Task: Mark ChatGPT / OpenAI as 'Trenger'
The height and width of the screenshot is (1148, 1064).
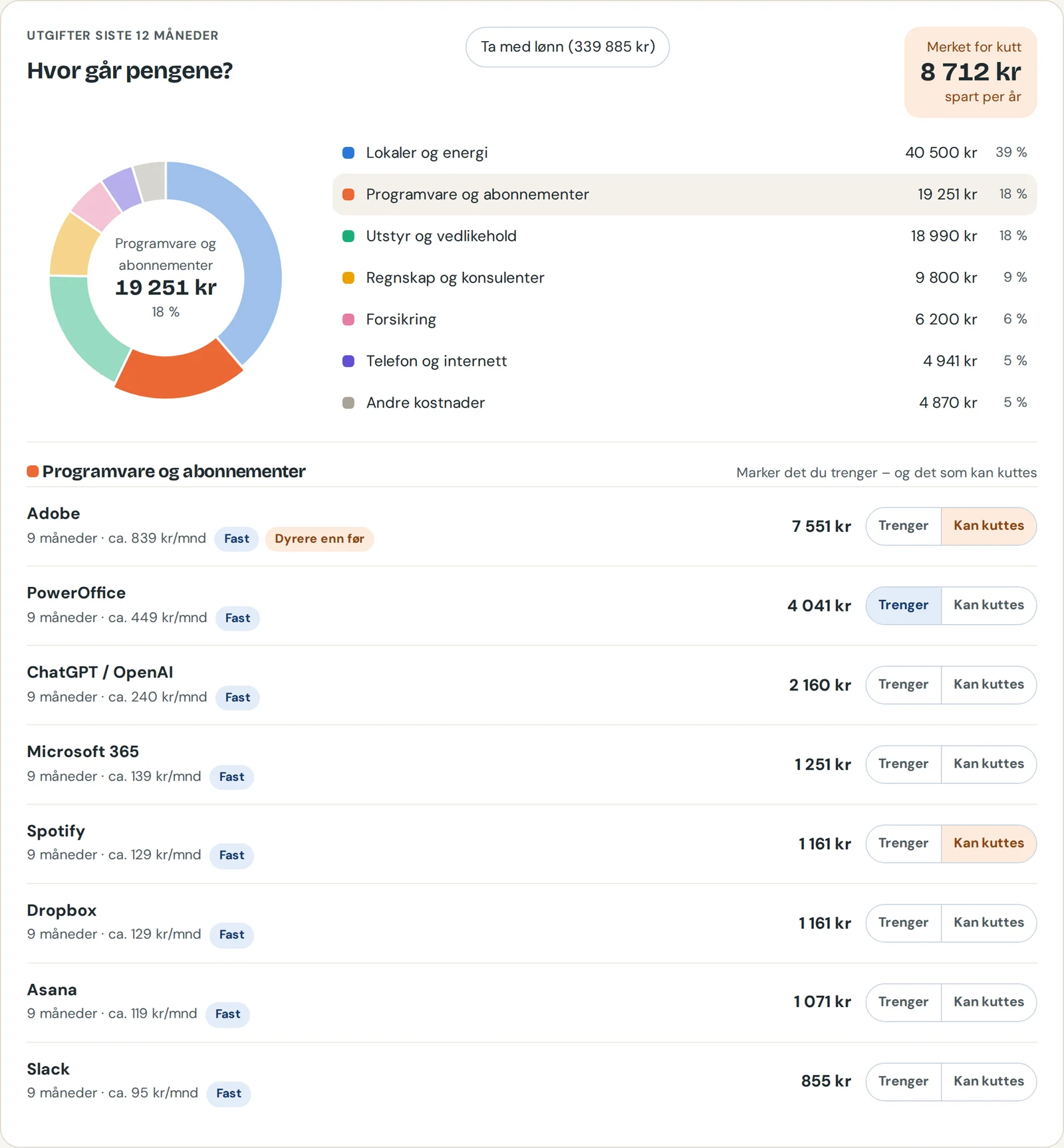Action: pyautogui.click(x=903, y=685)
